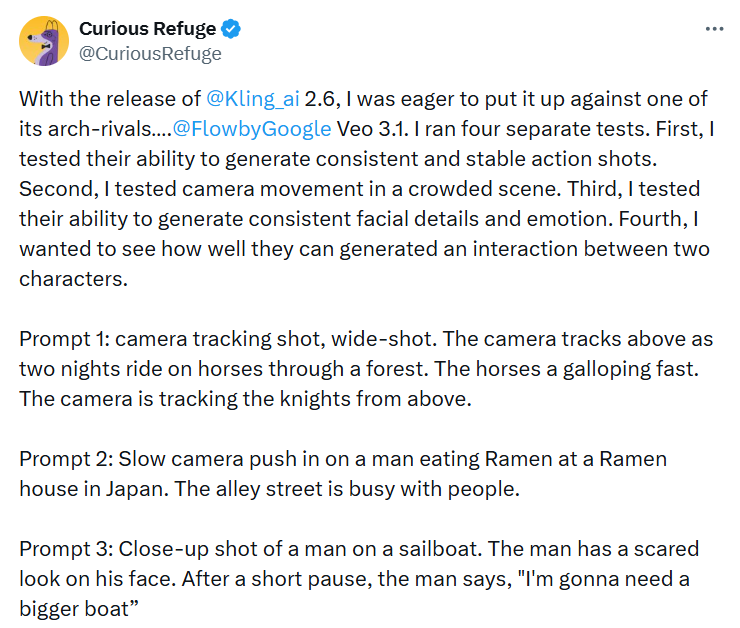Click the Curious Refuge display name
The height and width of the screenshot is (628, 740).
[147, 29]
